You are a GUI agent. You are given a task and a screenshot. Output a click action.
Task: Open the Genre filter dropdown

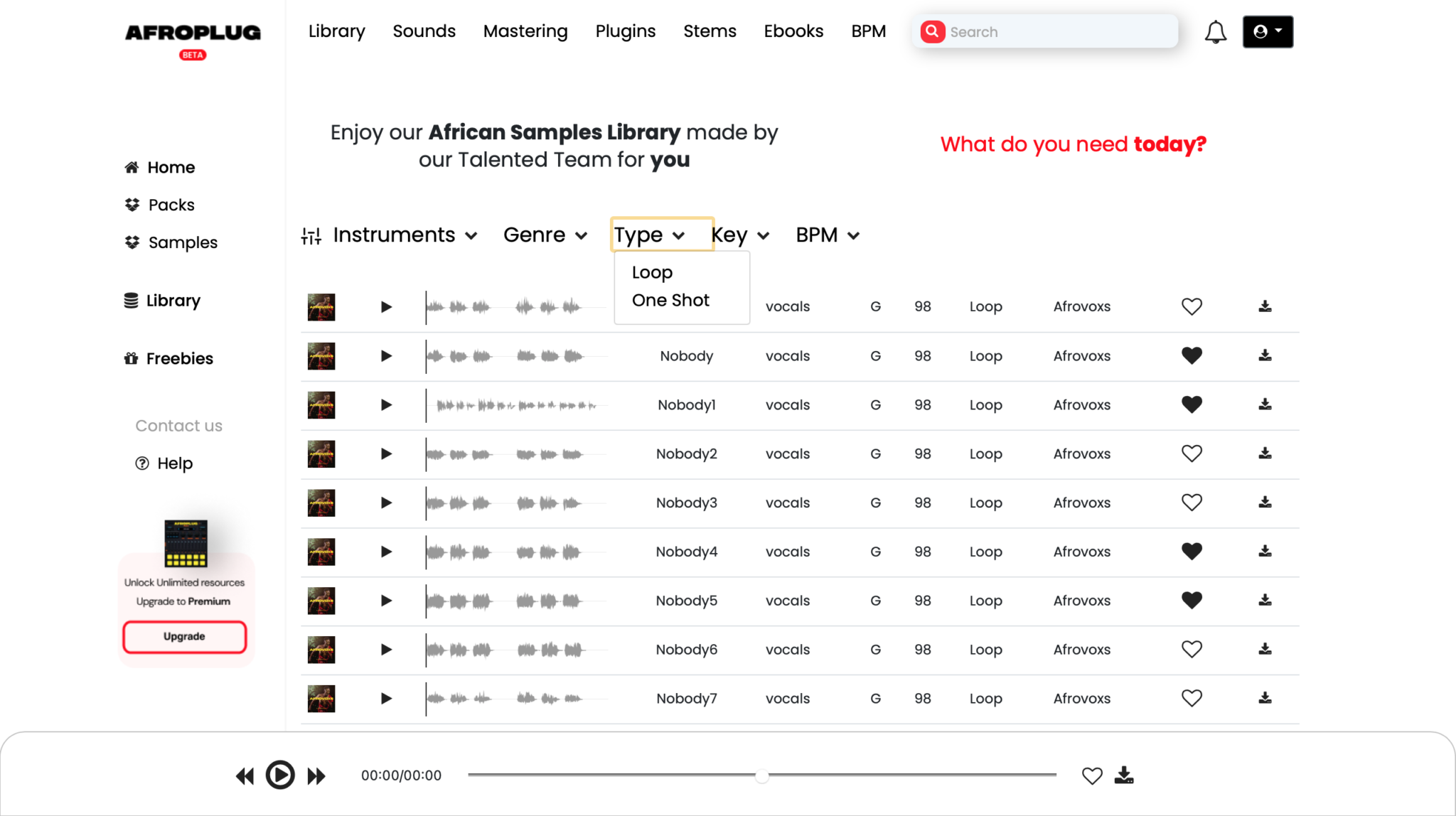tap(545, 235)
